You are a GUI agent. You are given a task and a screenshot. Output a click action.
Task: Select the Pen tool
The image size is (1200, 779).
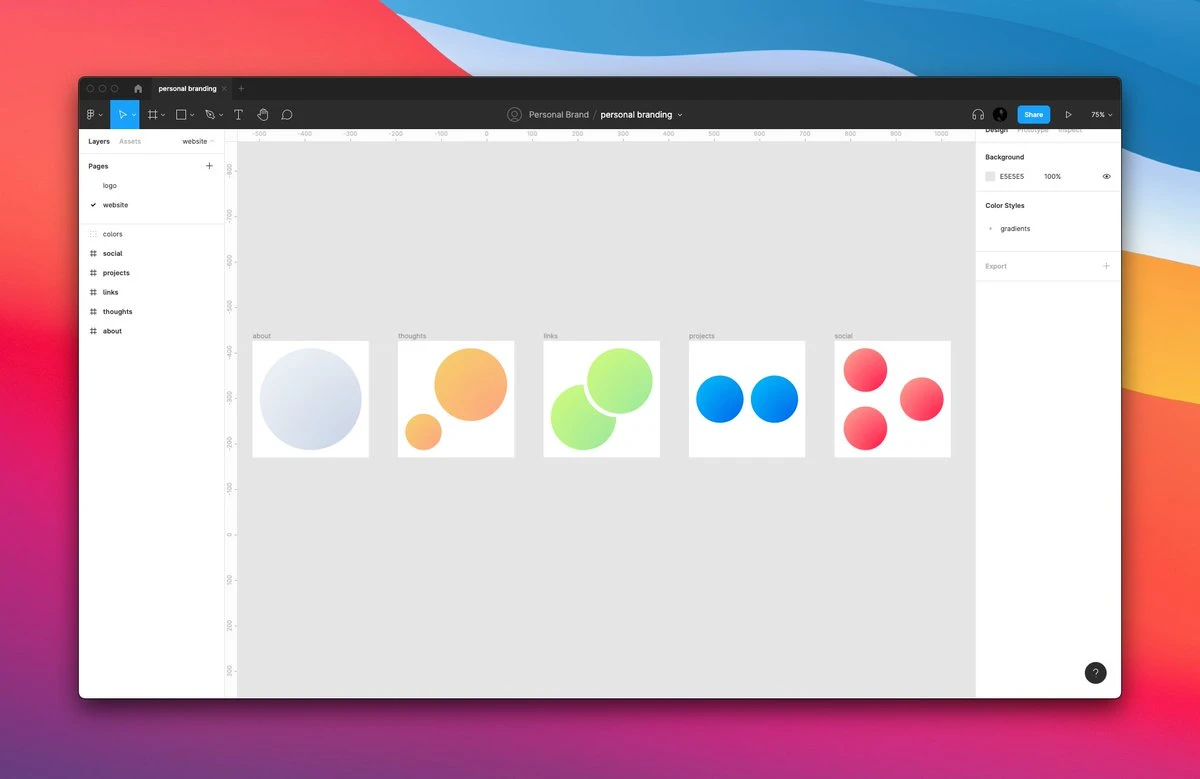click(x=210, y=115)
